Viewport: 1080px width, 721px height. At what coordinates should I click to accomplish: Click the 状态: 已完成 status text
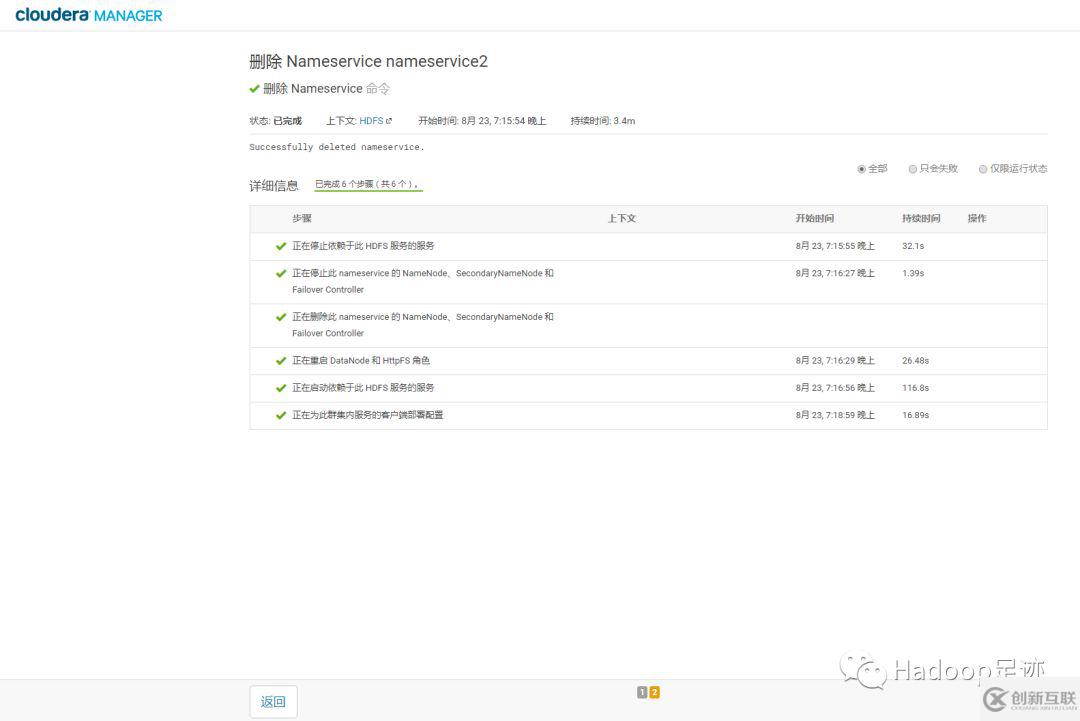point(276,121)
